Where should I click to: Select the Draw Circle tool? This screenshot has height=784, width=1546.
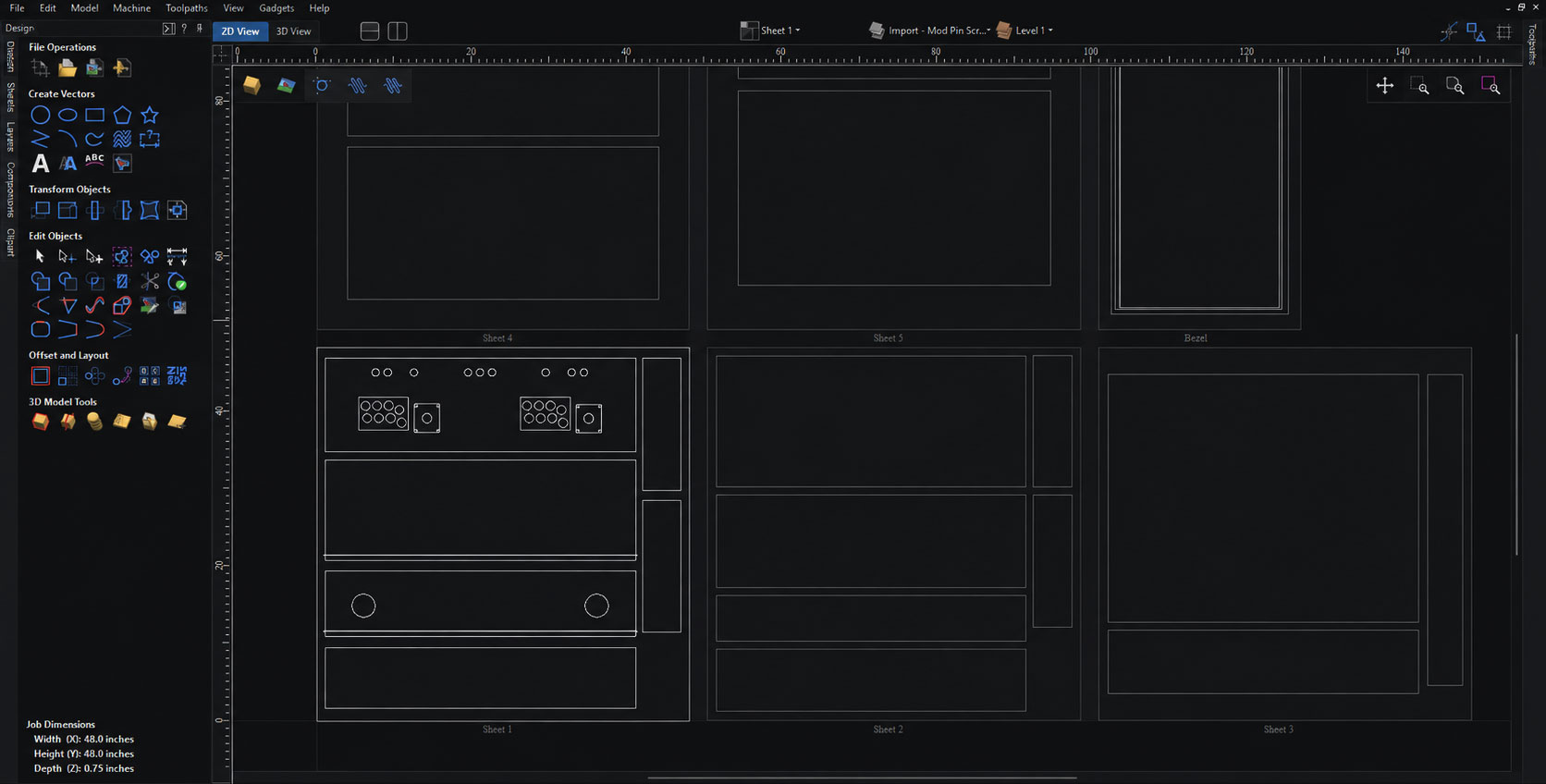[41, 116]
